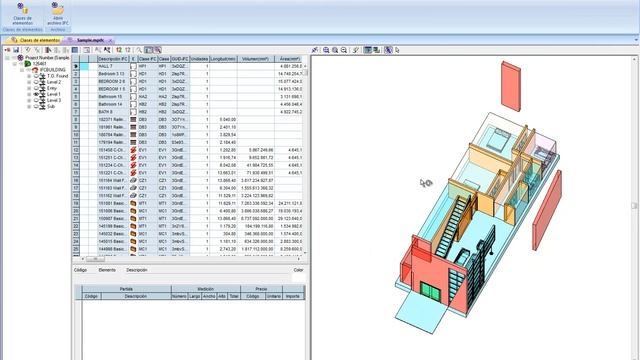Expand the Level 3 tree node
640x360 pixels.
(x=29, y=100)
